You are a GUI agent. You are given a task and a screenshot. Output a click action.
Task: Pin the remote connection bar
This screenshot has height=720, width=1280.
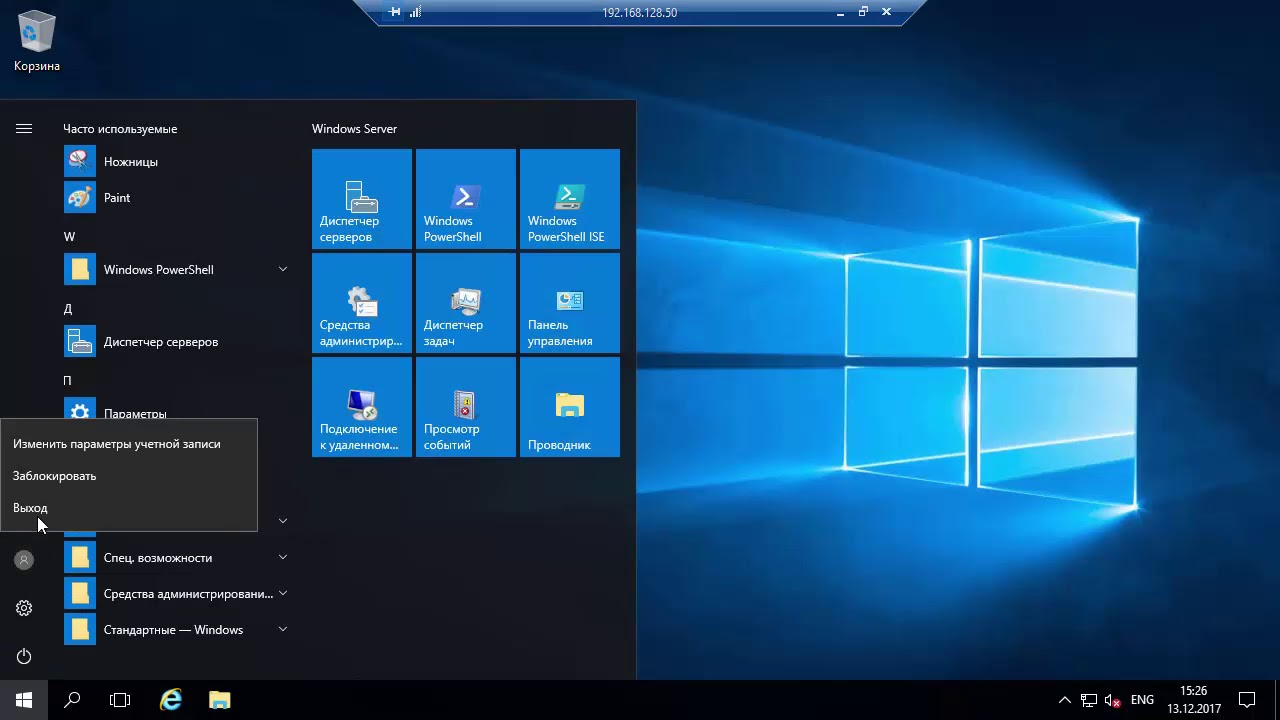click(395, 12)
